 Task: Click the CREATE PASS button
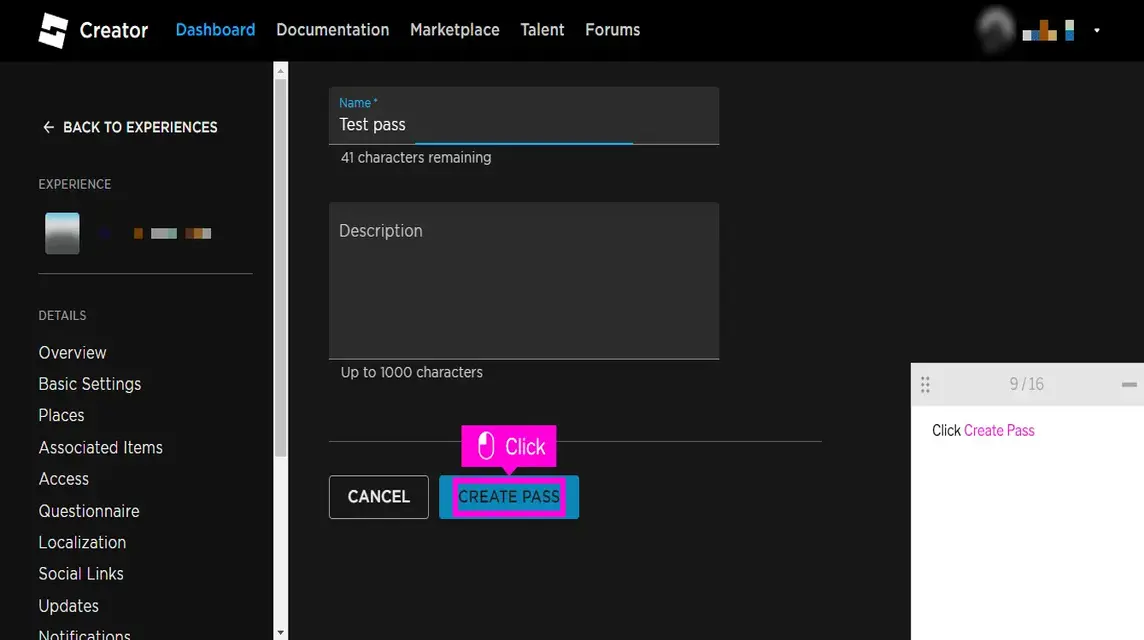(508, 496)
